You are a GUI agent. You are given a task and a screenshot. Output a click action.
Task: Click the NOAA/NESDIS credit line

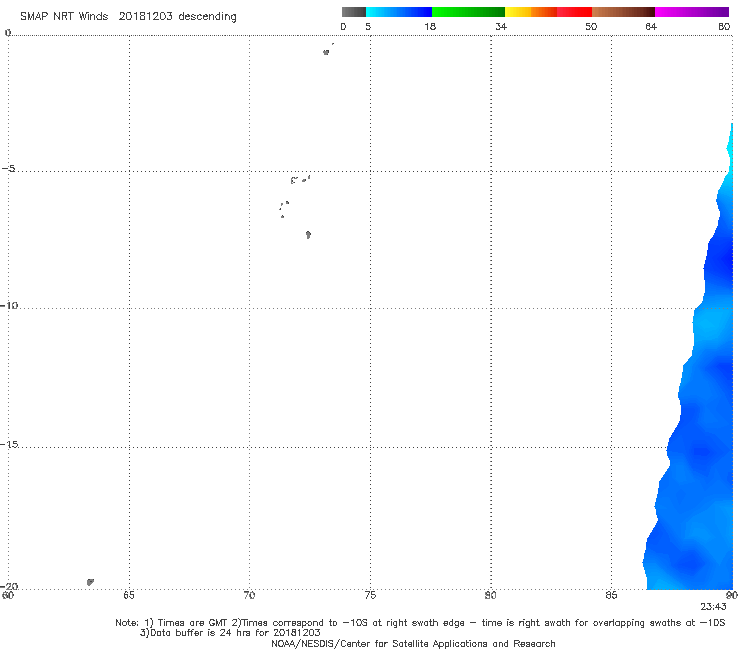click(413, 643)
